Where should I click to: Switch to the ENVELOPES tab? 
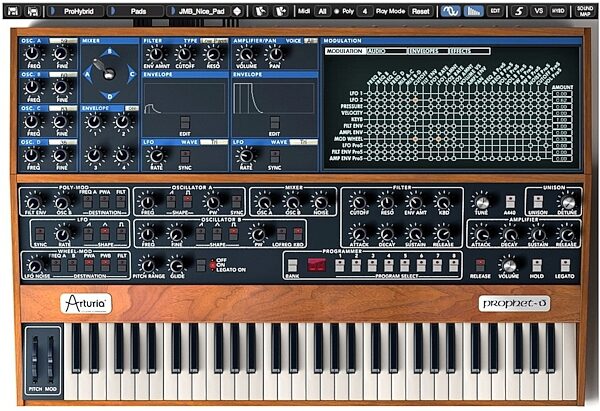pos(426,51)
